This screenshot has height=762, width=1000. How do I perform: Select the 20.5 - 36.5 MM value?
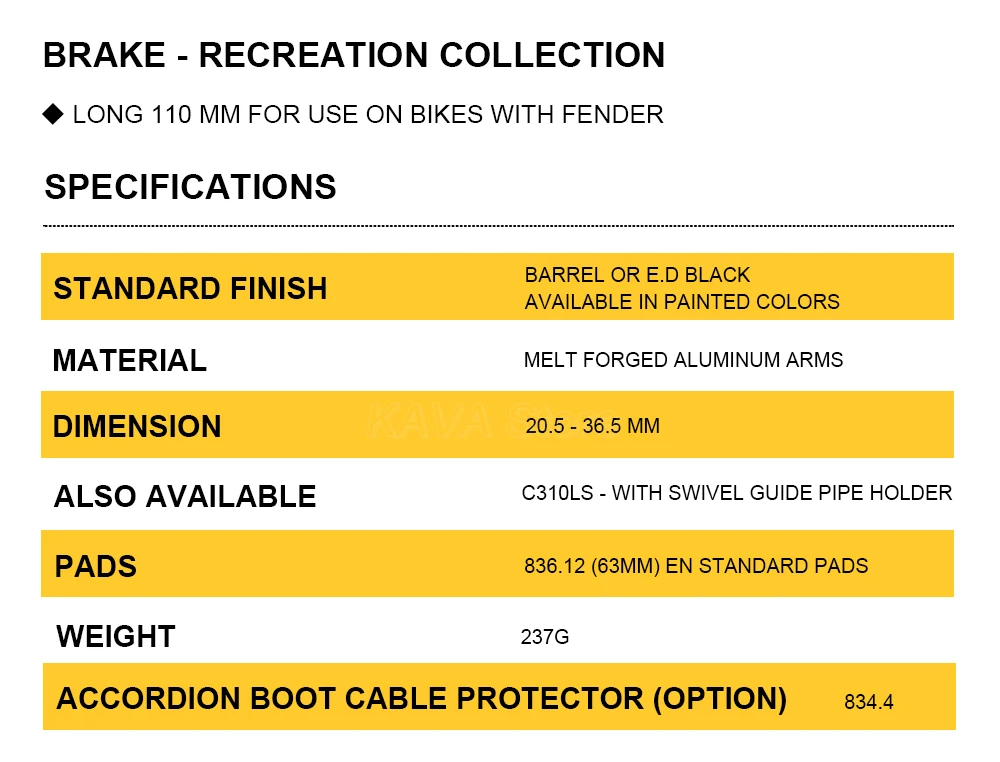(x=592, y=427)
